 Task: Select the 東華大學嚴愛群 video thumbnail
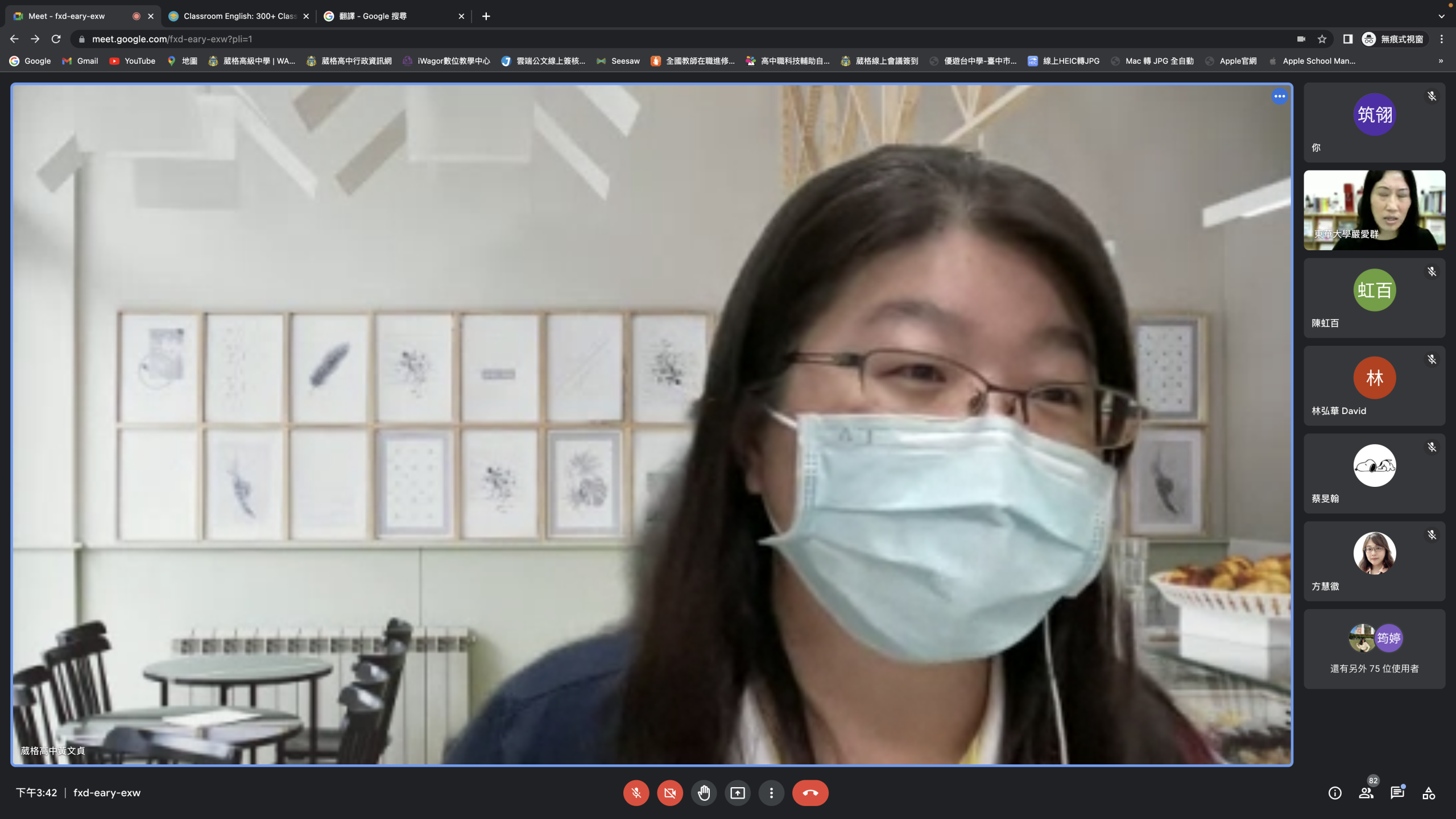tap(1374, 210)
